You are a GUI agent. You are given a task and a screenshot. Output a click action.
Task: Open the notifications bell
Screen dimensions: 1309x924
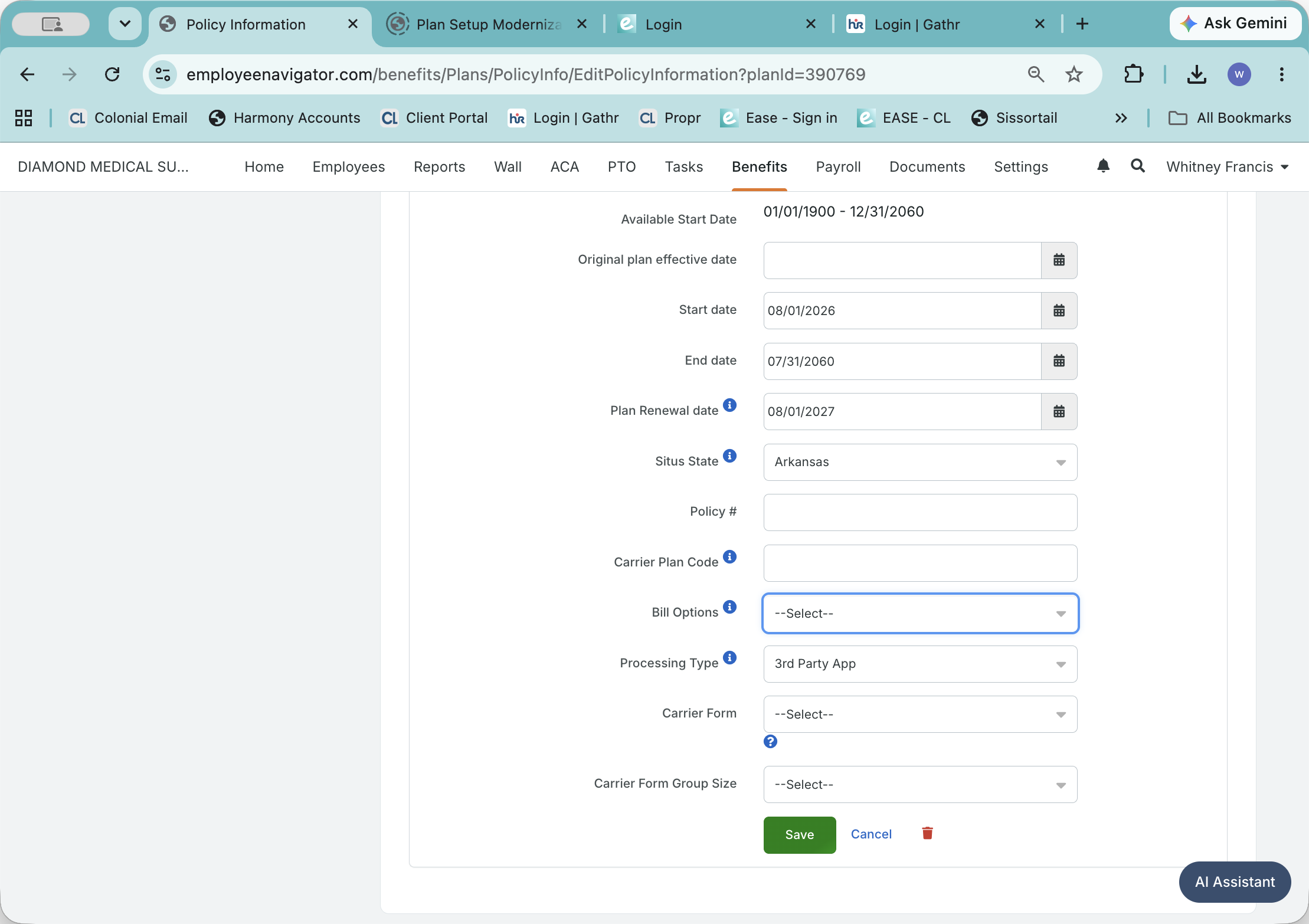(1103, 166)
